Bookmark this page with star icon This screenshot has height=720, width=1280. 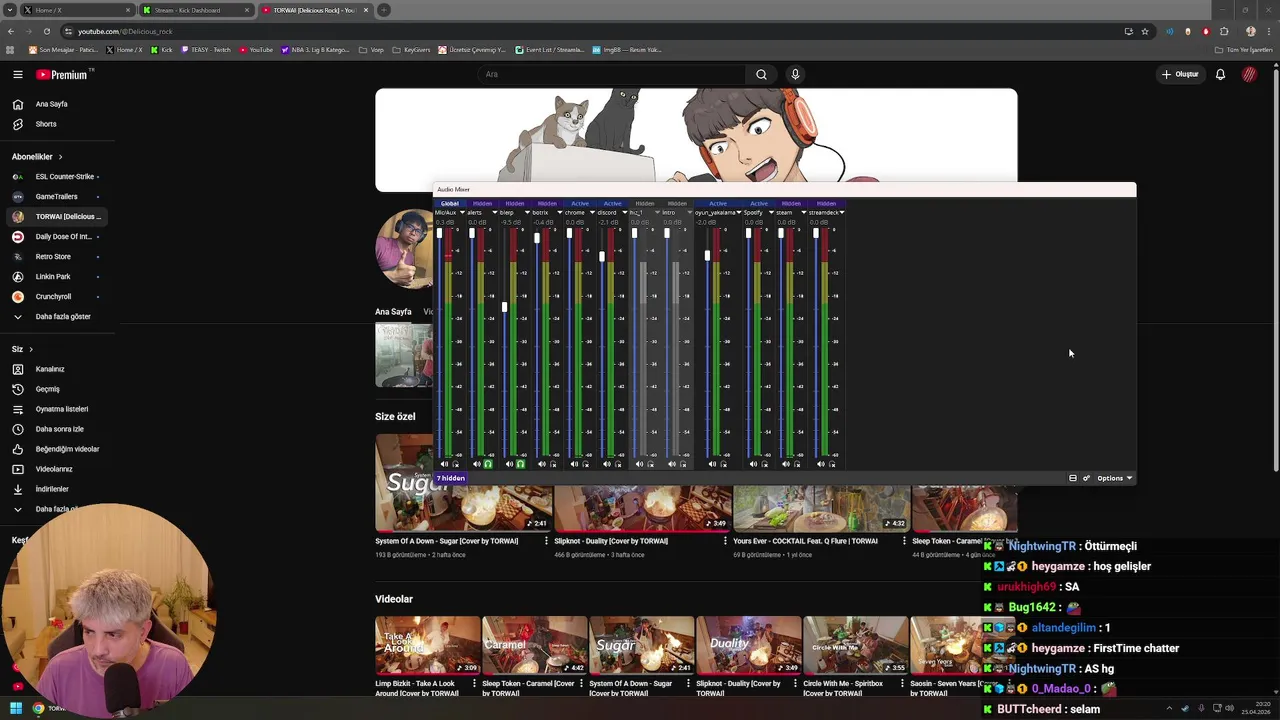[x=1145, y=31]
